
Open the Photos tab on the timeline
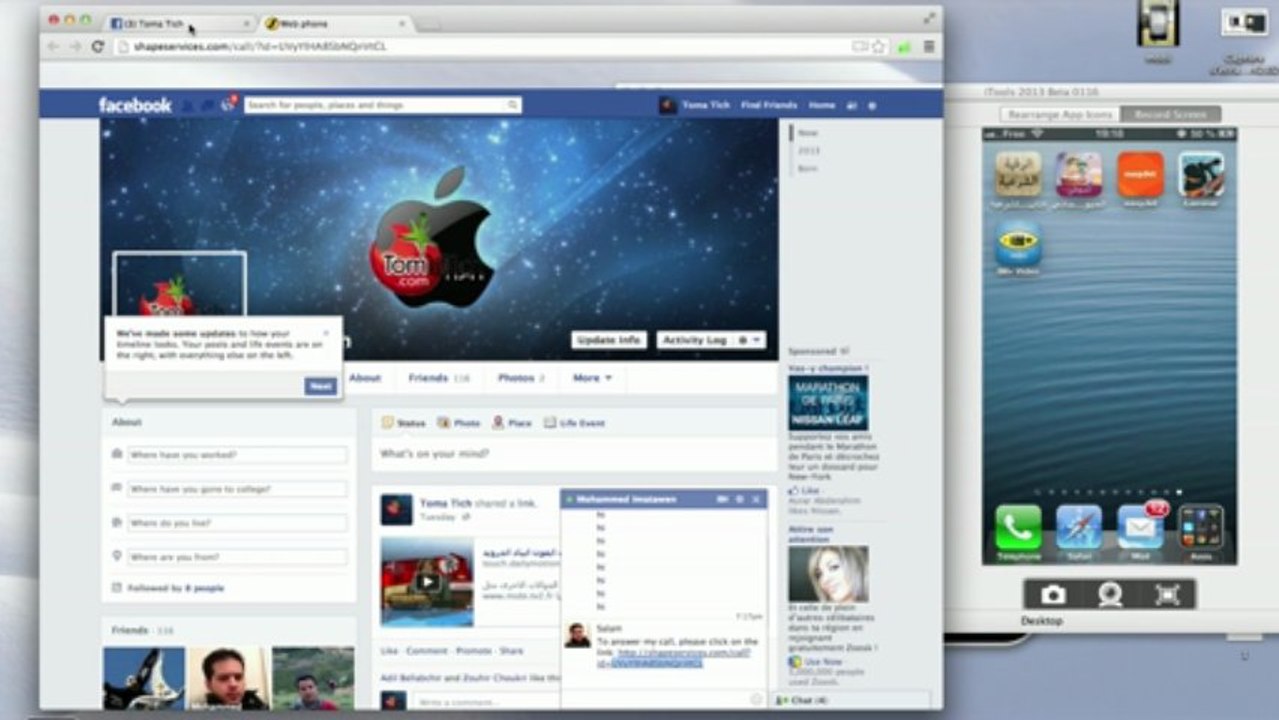tap(521, 378)
